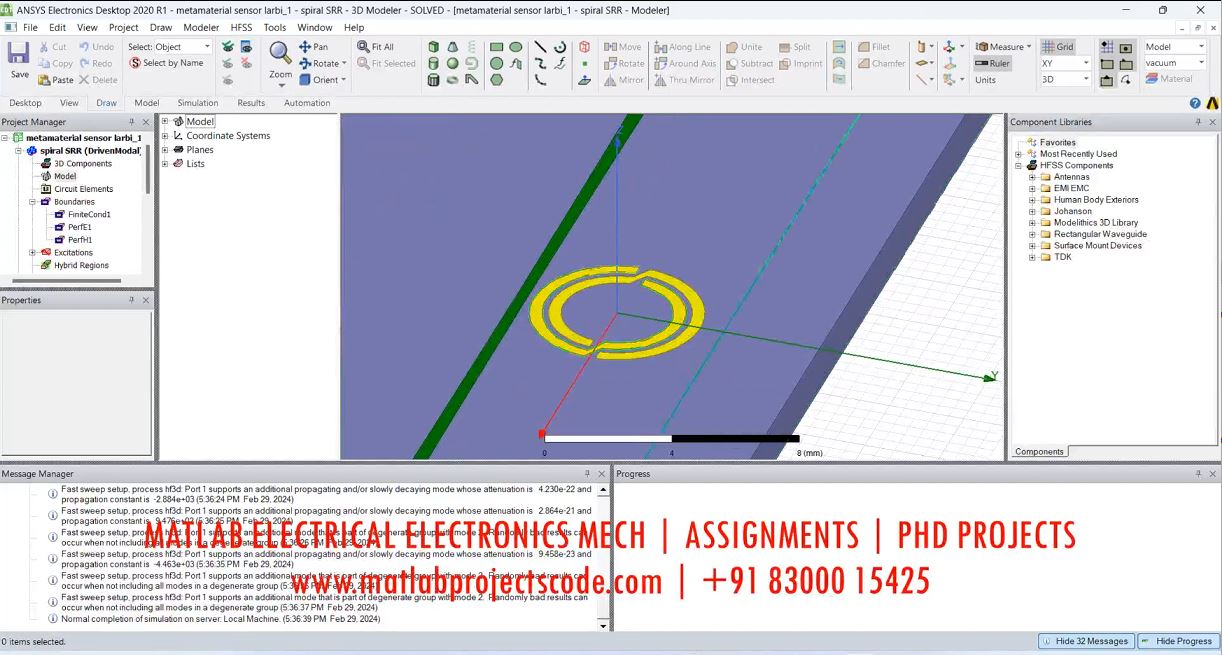Expand the Antennas component library folder
The image size is (1222, 655).
click(x=1032, y=177)
